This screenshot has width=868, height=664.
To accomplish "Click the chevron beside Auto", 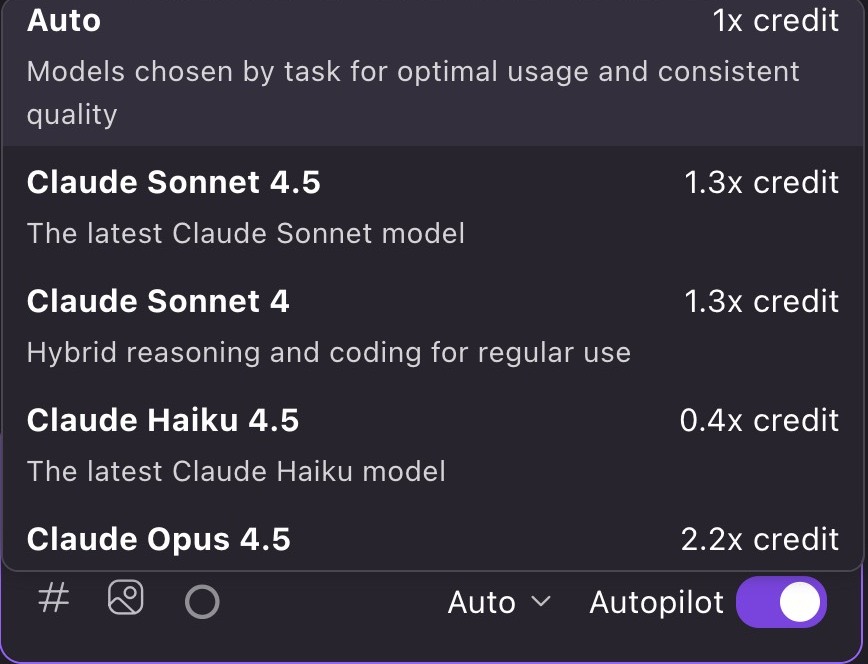I will (541, 602).
